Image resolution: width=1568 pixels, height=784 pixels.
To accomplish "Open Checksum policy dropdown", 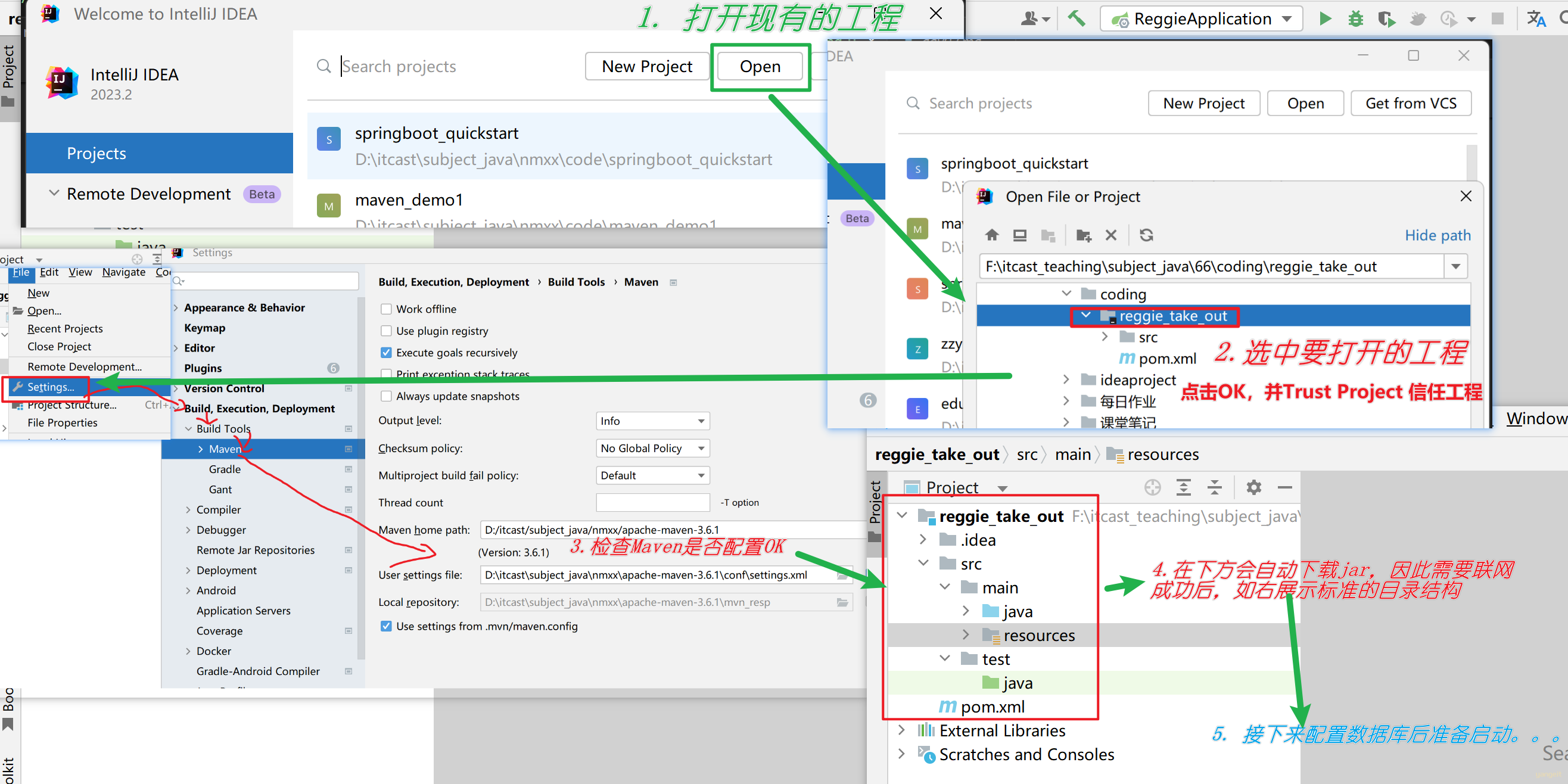I will click(652, 448).
